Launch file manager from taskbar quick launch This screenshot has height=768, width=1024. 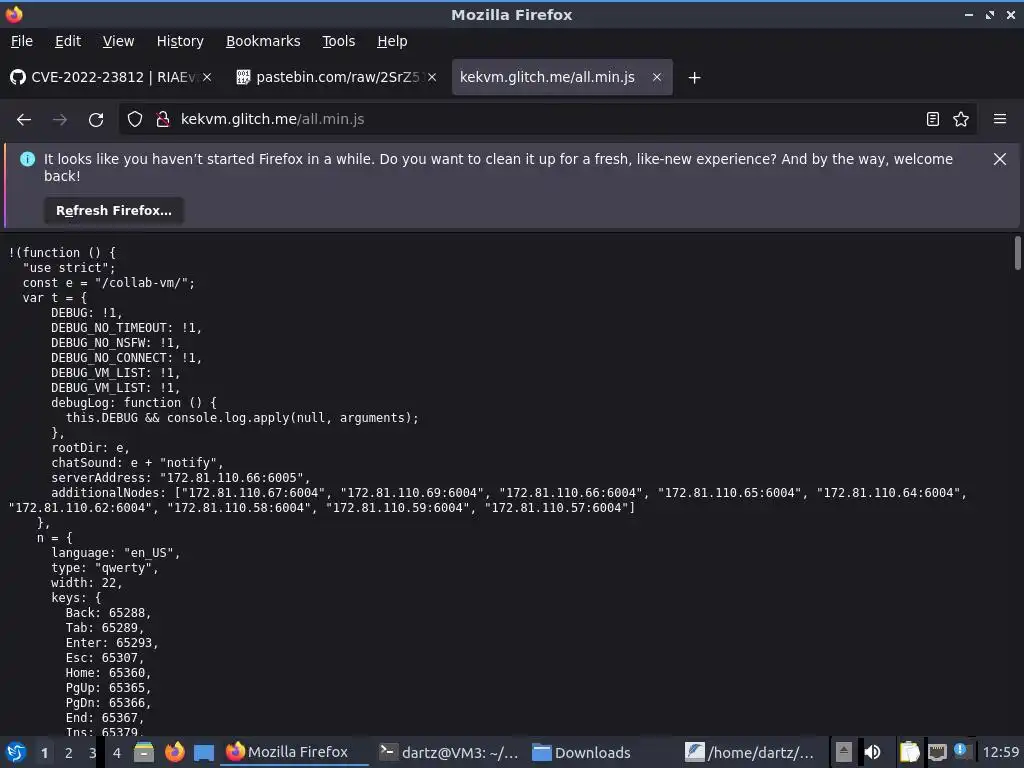point(144,752)
